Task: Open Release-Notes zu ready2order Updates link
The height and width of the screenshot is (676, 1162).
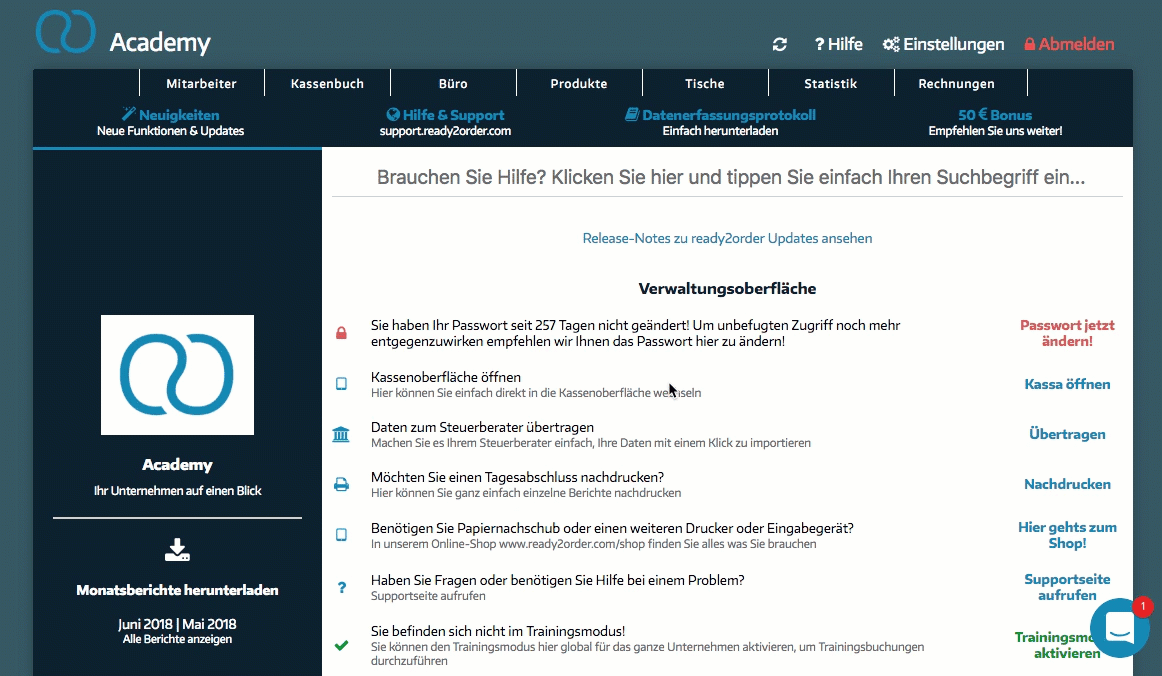Action: 727,238
